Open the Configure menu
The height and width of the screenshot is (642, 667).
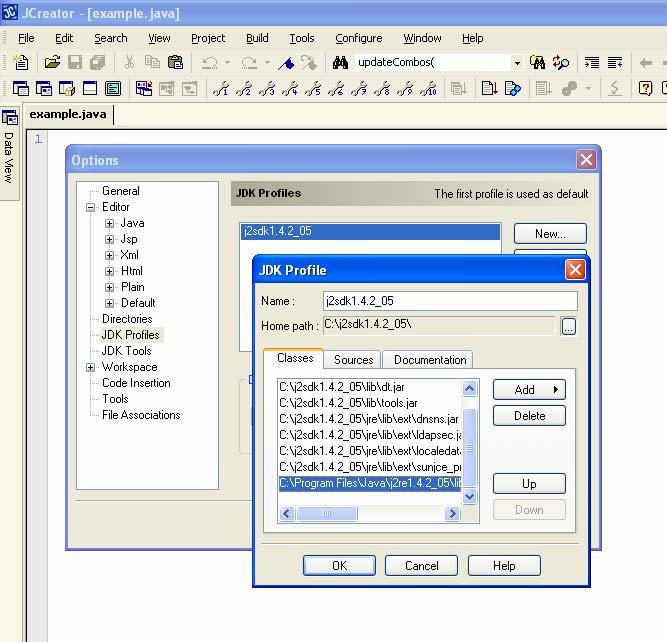coord(359,38)
